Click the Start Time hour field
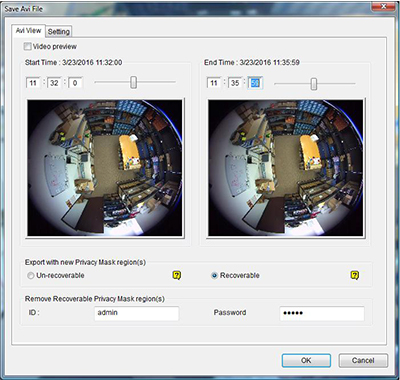This screenshot has height=380, width=400. [33, 83]
